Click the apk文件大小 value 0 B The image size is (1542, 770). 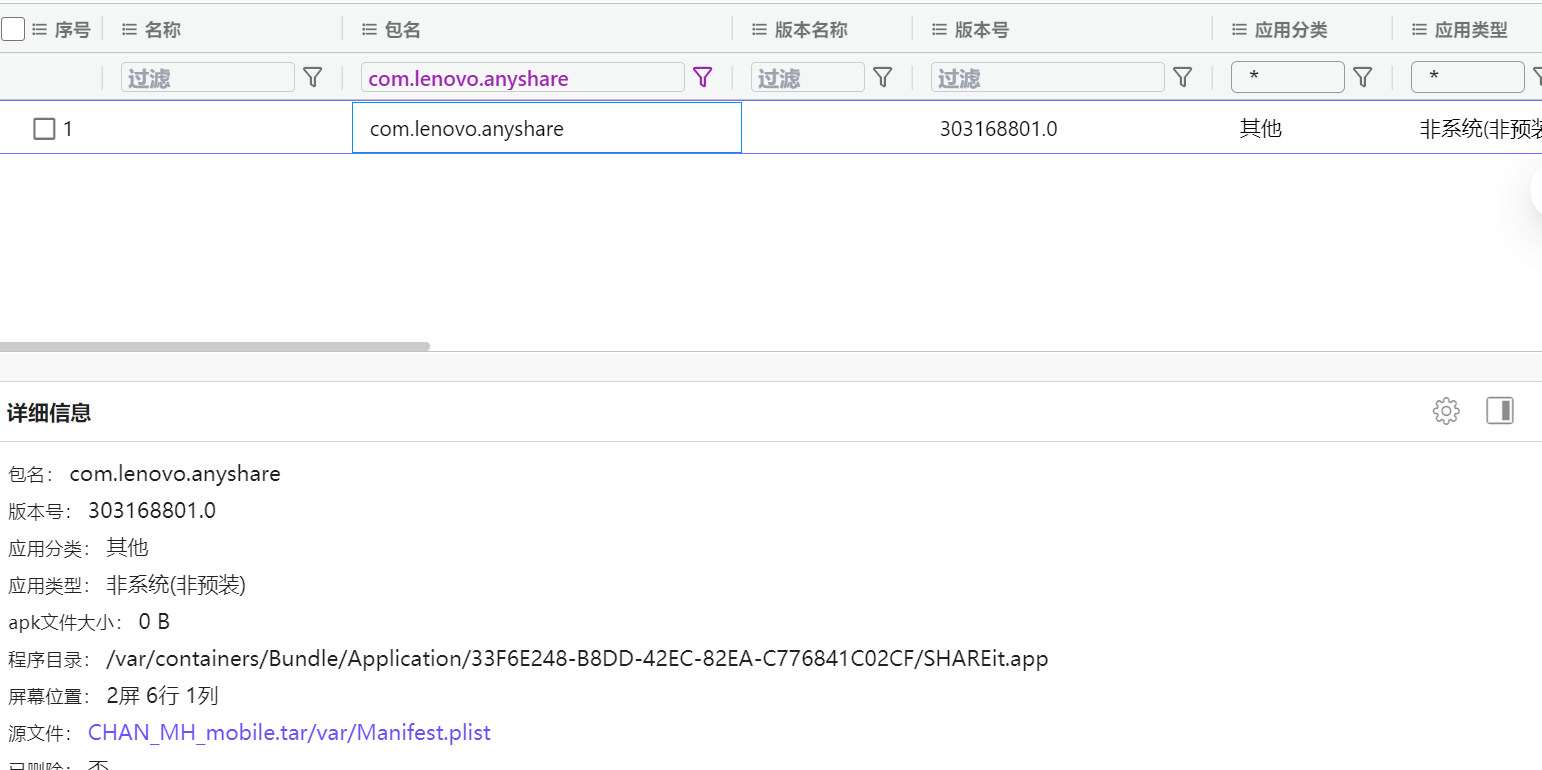(154, 622)
